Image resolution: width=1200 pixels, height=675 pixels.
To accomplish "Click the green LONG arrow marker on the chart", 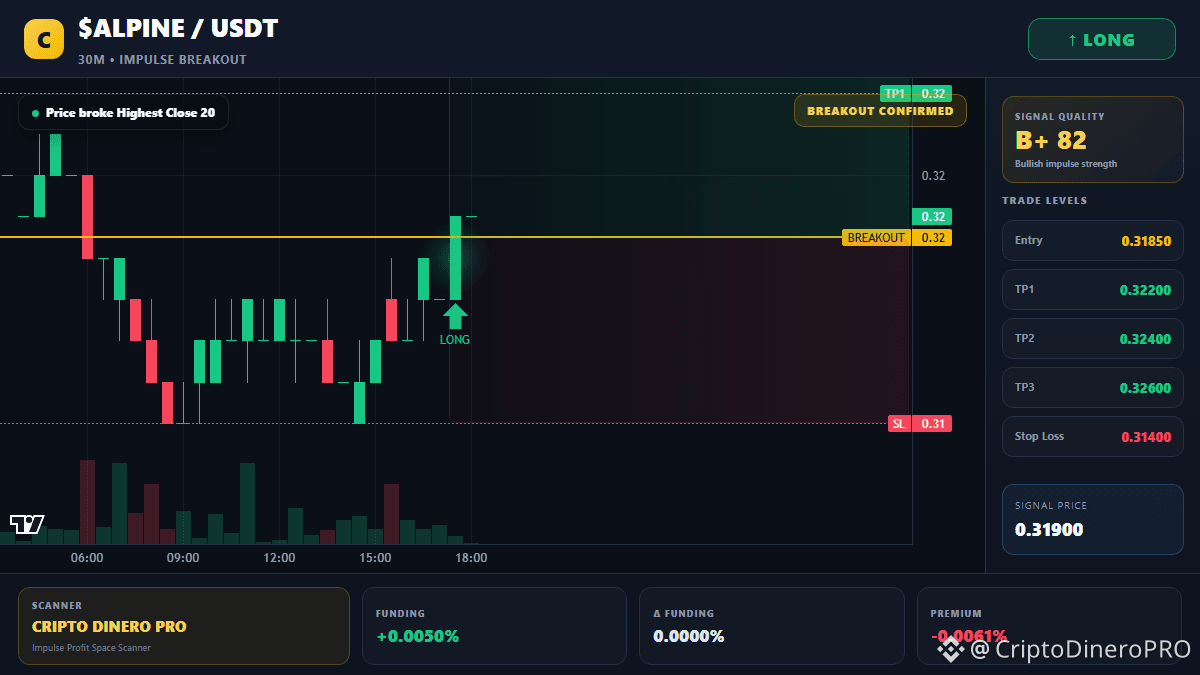I will click(x=455, y=316).
